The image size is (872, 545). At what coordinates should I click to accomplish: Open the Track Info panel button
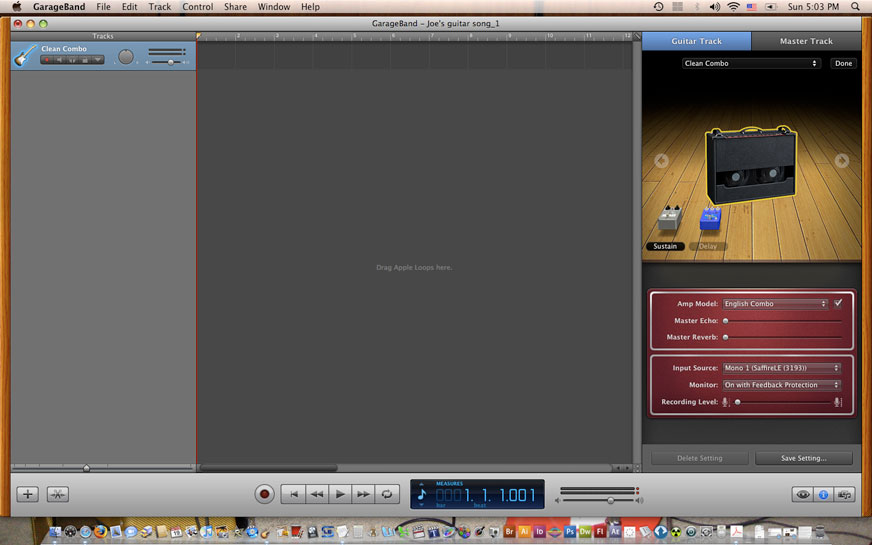tap(823, 494)
